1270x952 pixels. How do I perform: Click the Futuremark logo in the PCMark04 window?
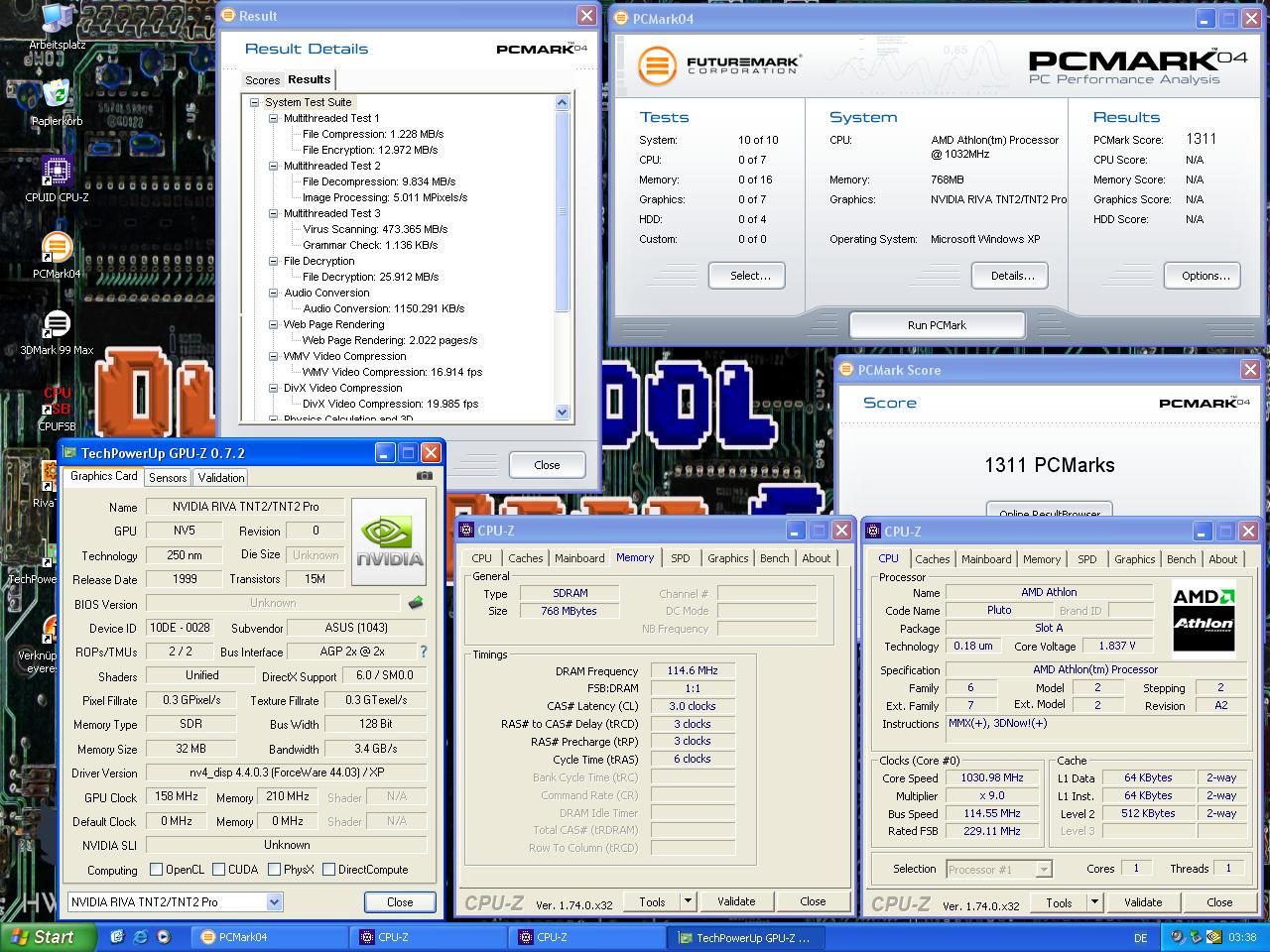click(x=718, y=65)
